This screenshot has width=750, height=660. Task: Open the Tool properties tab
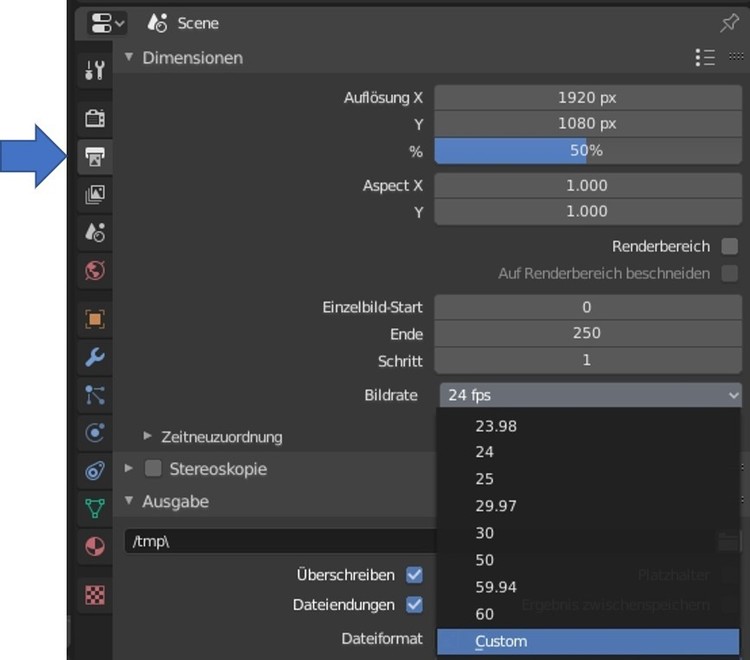pos(95,70)
